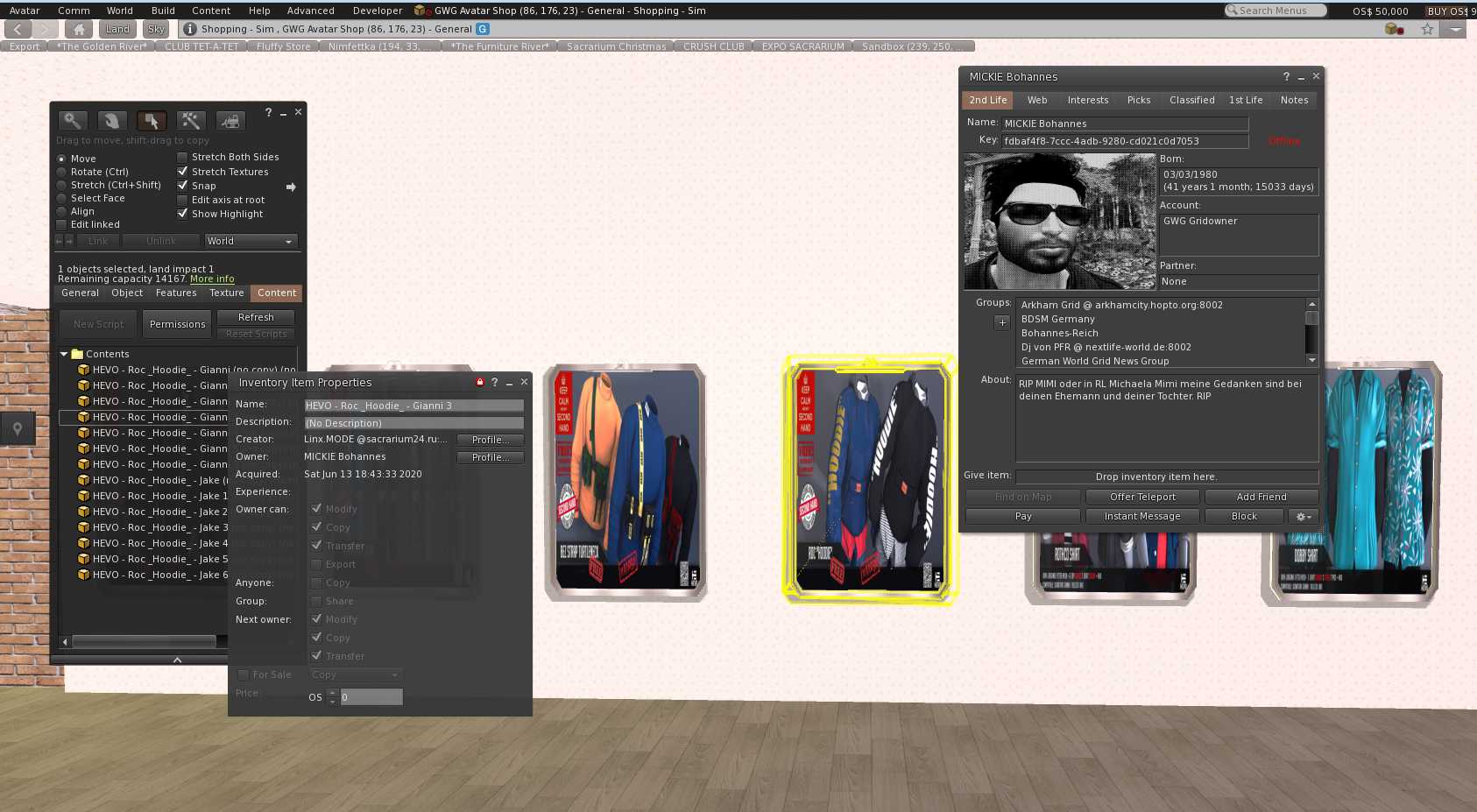Toggle the Show Highlight checkbox

tap(182, 214)
